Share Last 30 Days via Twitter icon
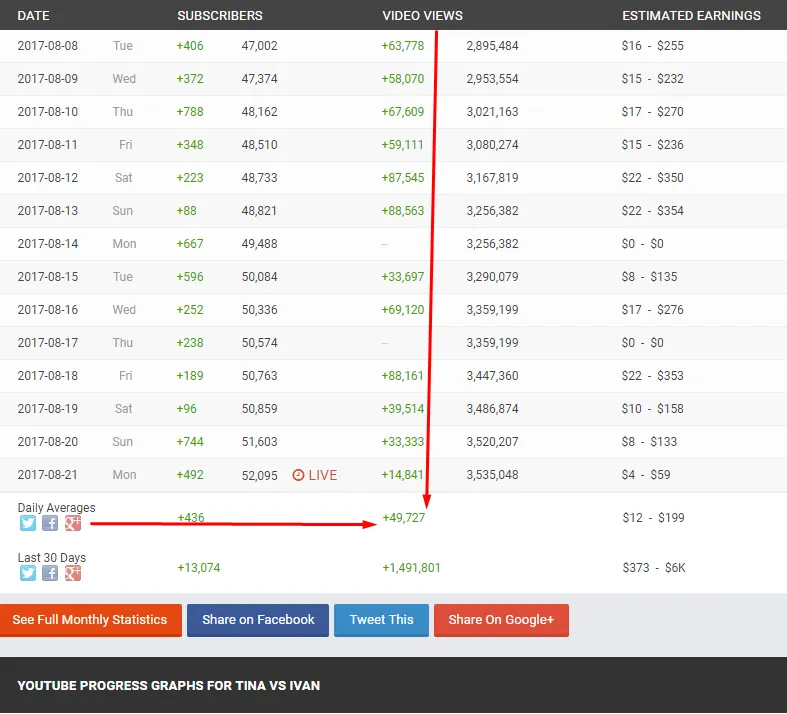The height and width of the screenshot is (714, 787). coord(28,573)
